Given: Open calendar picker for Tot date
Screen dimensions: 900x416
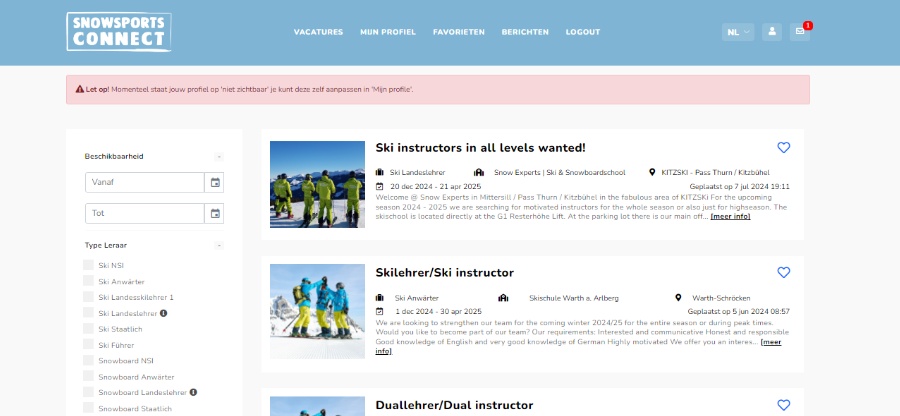Looking at the screenshot, I should click(x=214, y=213).
